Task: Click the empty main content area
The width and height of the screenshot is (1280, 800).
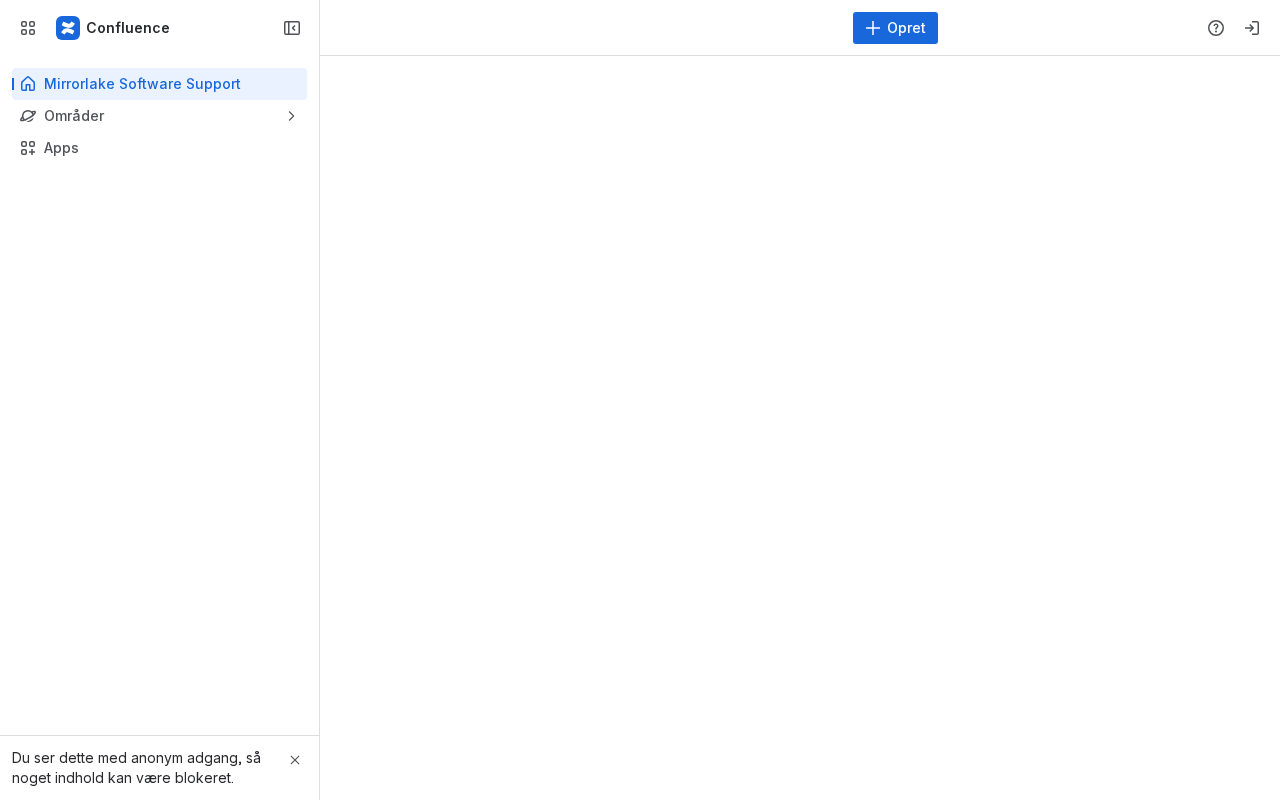Action: click(x=800, y=428)
